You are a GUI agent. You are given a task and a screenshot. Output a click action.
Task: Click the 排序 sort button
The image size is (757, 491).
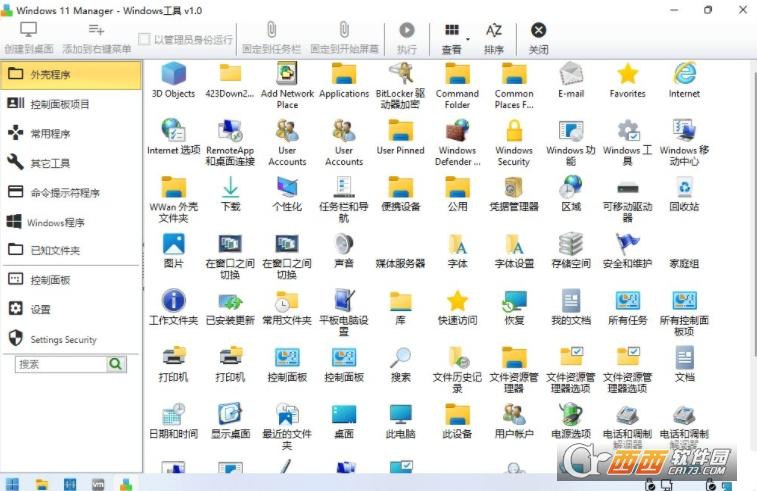pyautogui.click(x=493, y=38)
